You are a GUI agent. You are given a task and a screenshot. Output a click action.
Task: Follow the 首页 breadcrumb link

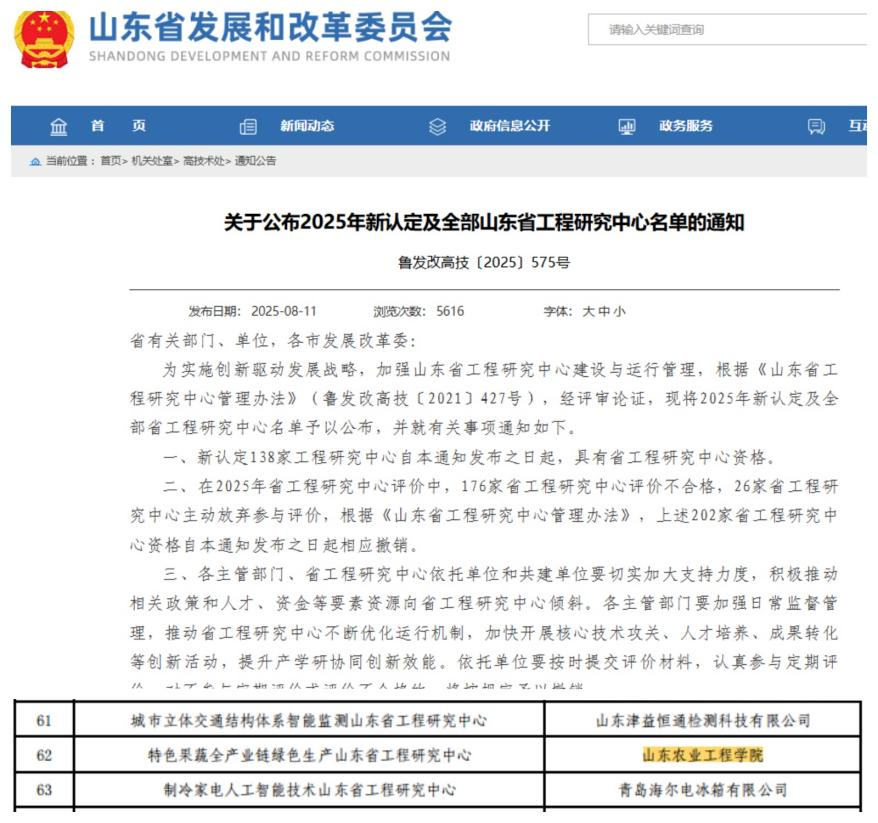click(110, 161)
